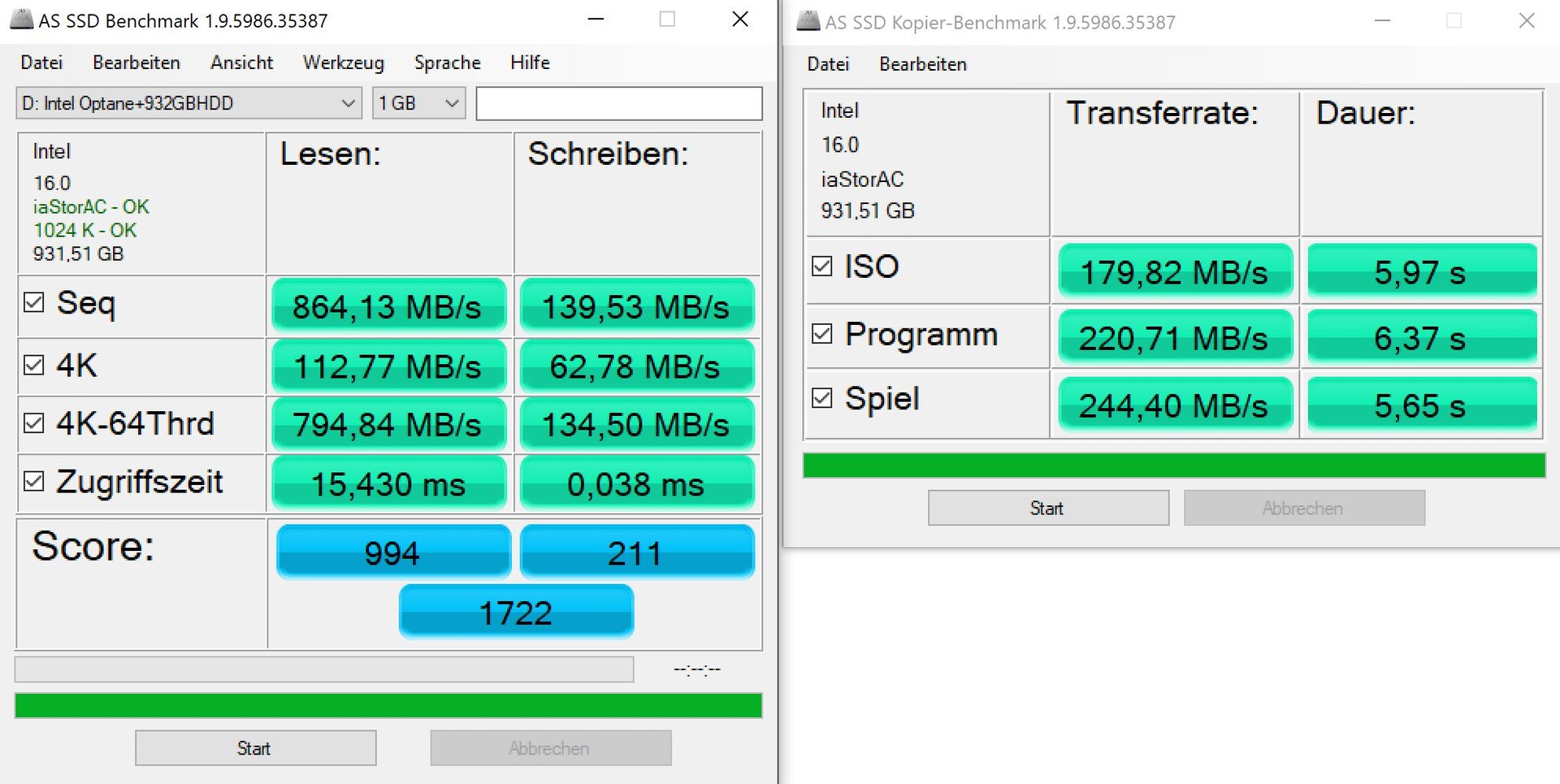Screen dimensions: 1560x784
Task: Toggle the 4K test checkbox
Action: coord(34,366)
